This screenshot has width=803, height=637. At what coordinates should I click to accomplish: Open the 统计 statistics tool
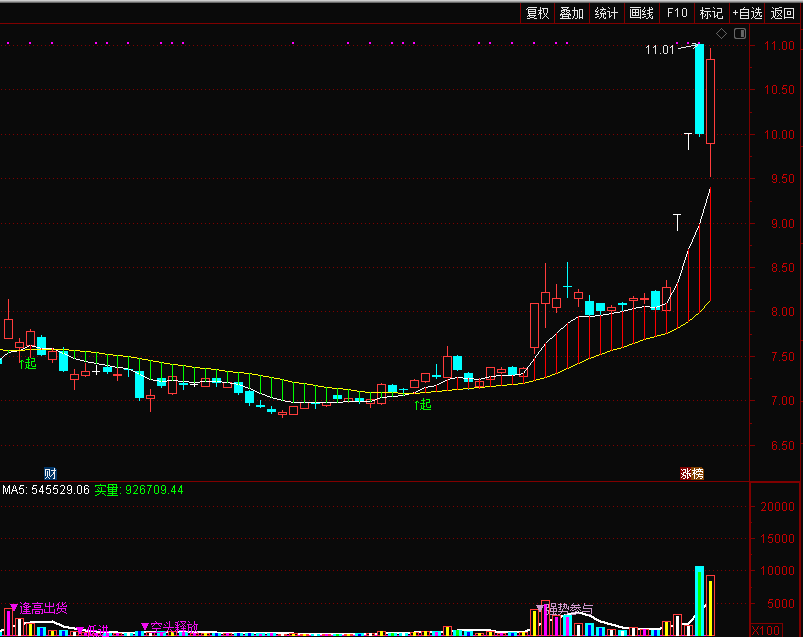point(606,13)
